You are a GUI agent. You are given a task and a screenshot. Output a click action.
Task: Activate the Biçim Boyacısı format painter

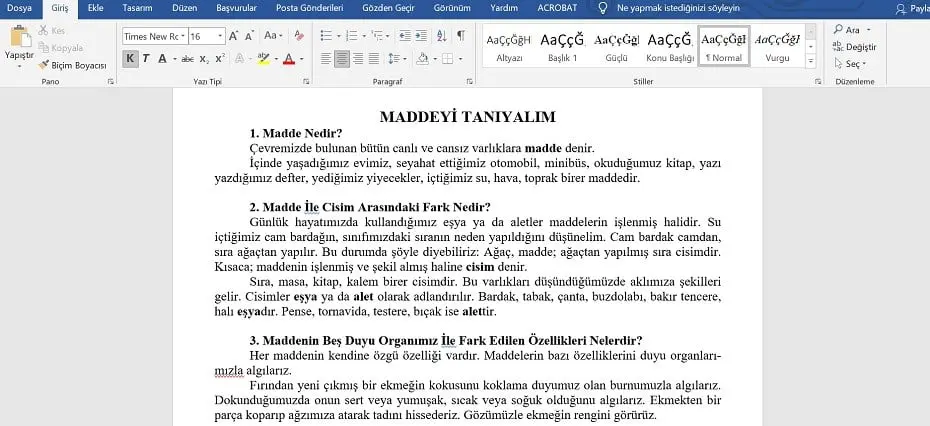72,65
